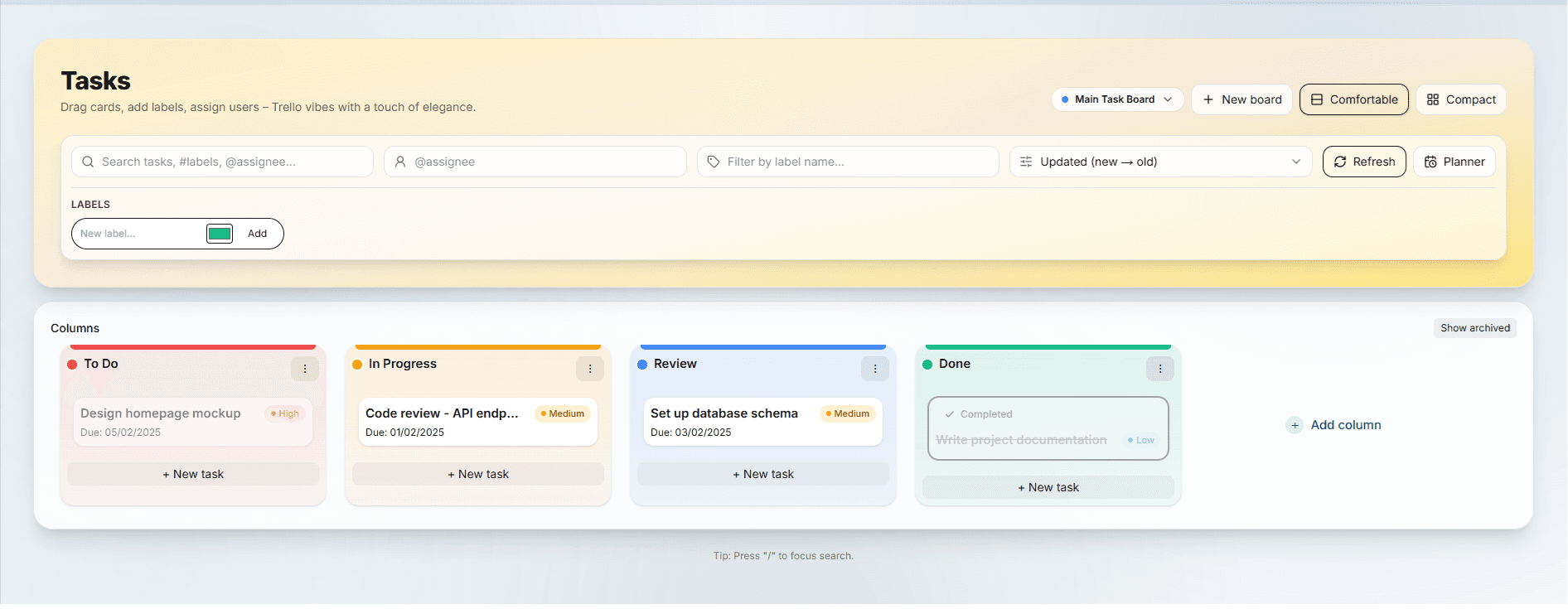
Task: Click the plus icon beside Add column
Action: pos(1295,425)
